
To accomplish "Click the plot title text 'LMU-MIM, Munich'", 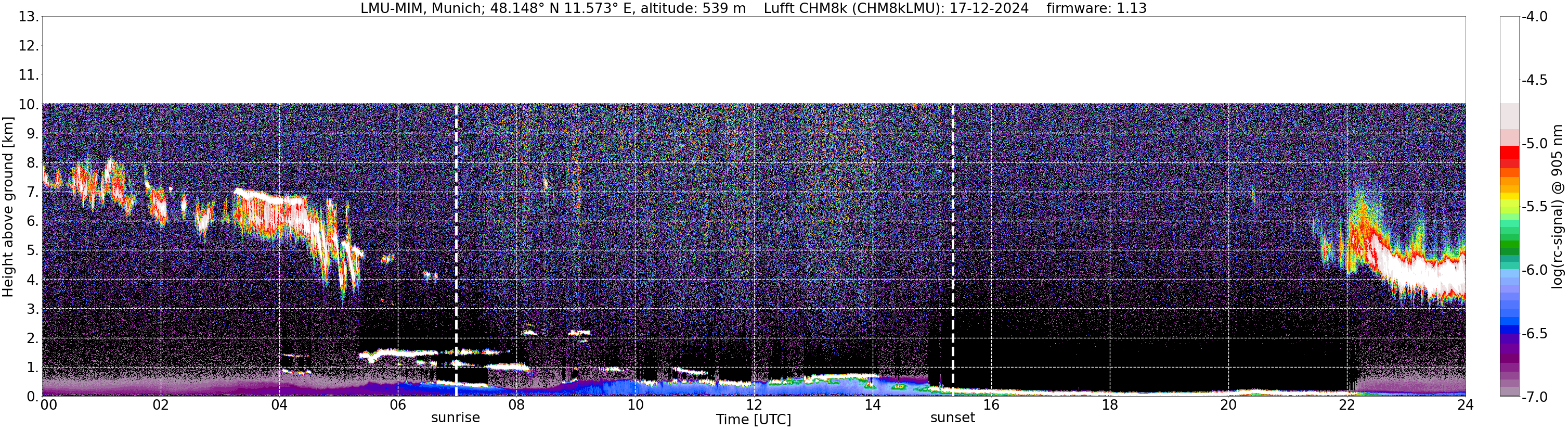I will coord(423,8).
